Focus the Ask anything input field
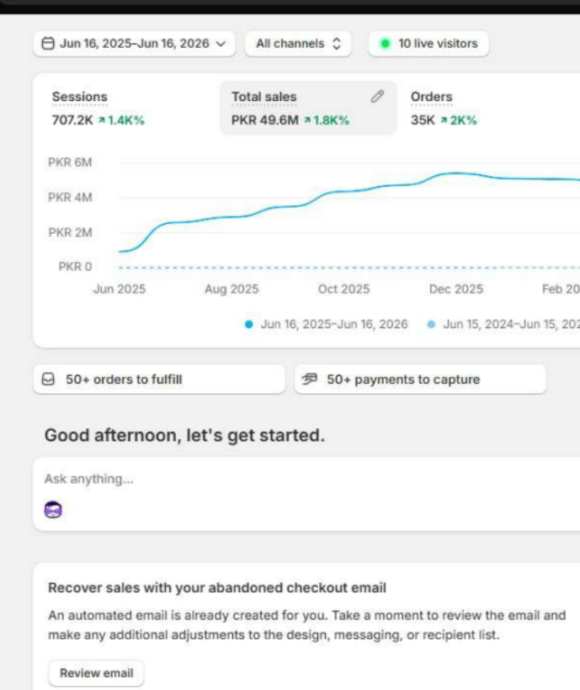 (308, 479)
